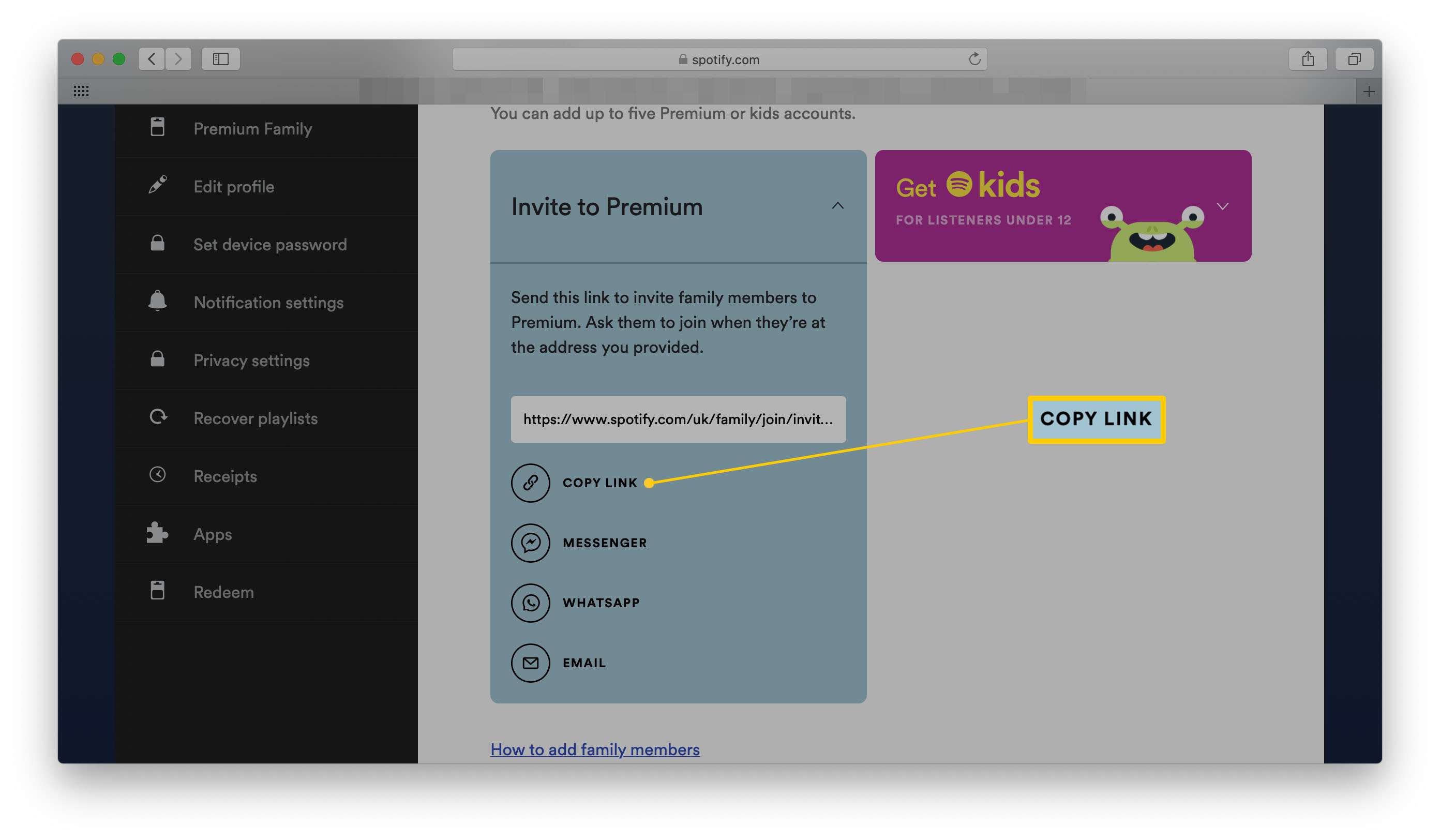The width and height of the screenshot is (1440, 840).
Task: Click the How to add family members link
Action: click(595, 749)
